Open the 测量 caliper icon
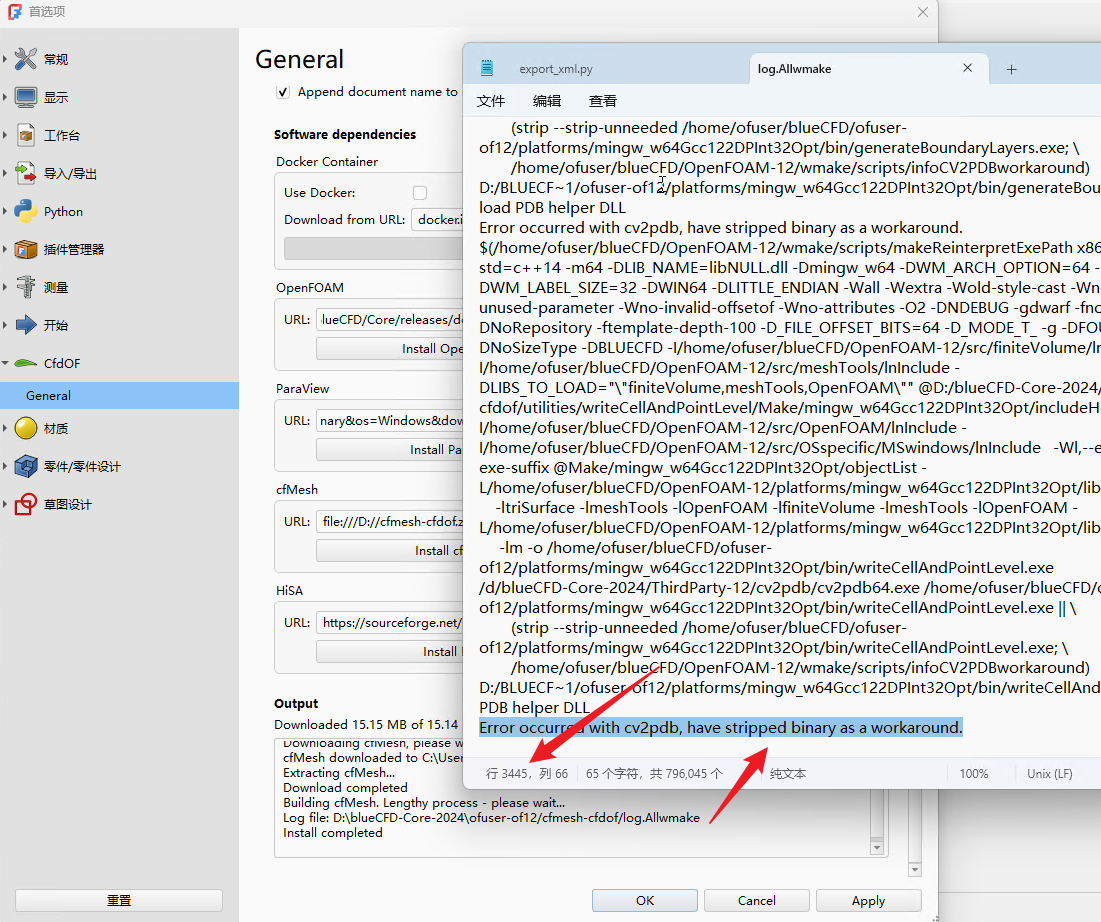Screen dimensions: 1101x922 [x=26, y=287]
